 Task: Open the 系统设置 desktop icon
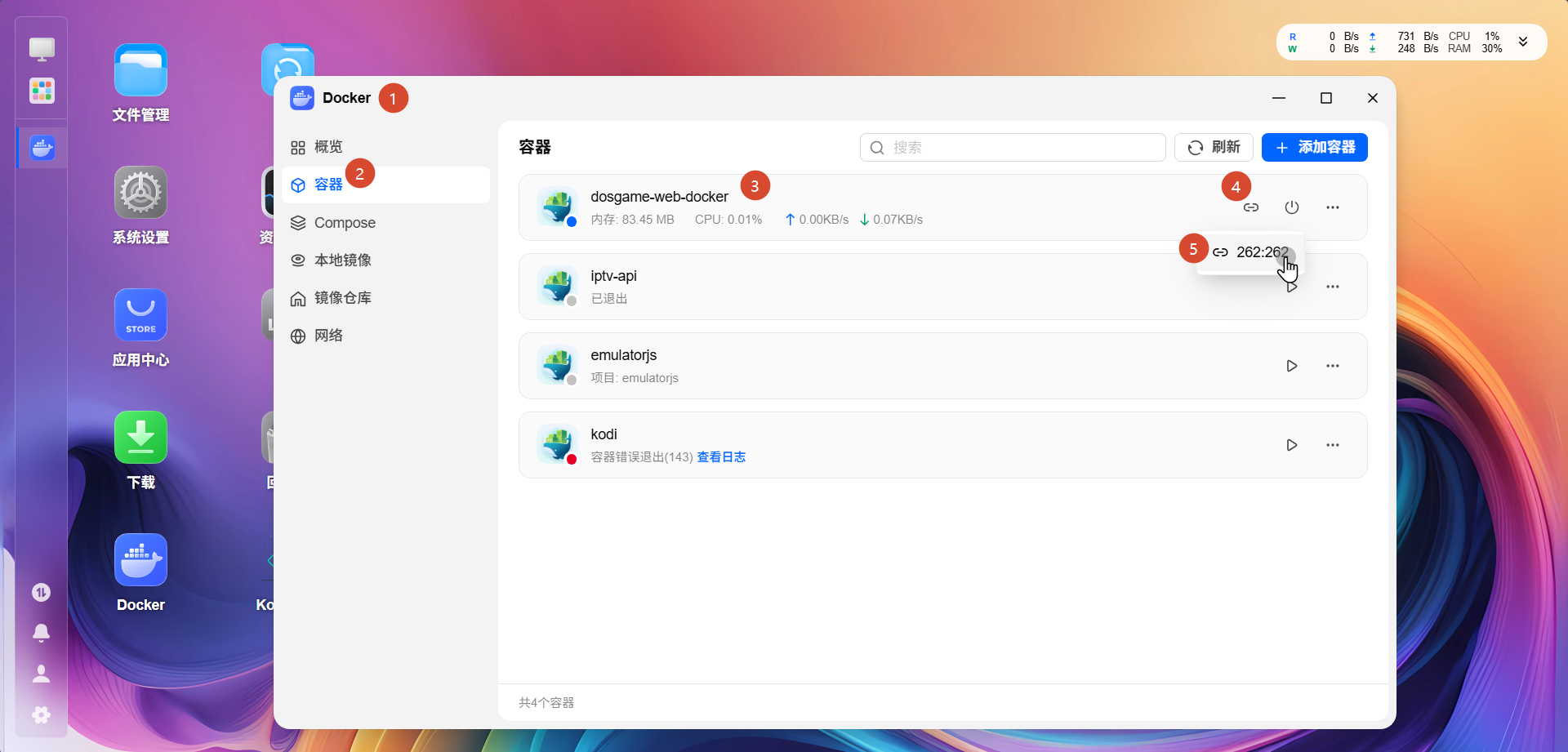pyautogui.click(x=140, y=193)
